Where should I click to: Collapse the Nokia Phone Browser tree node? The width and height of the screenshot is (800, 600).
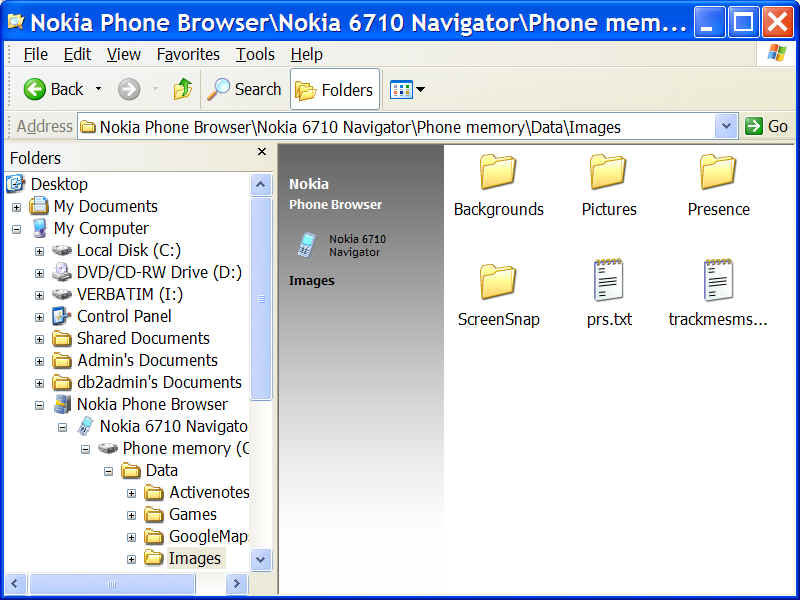tap(39, 405)
